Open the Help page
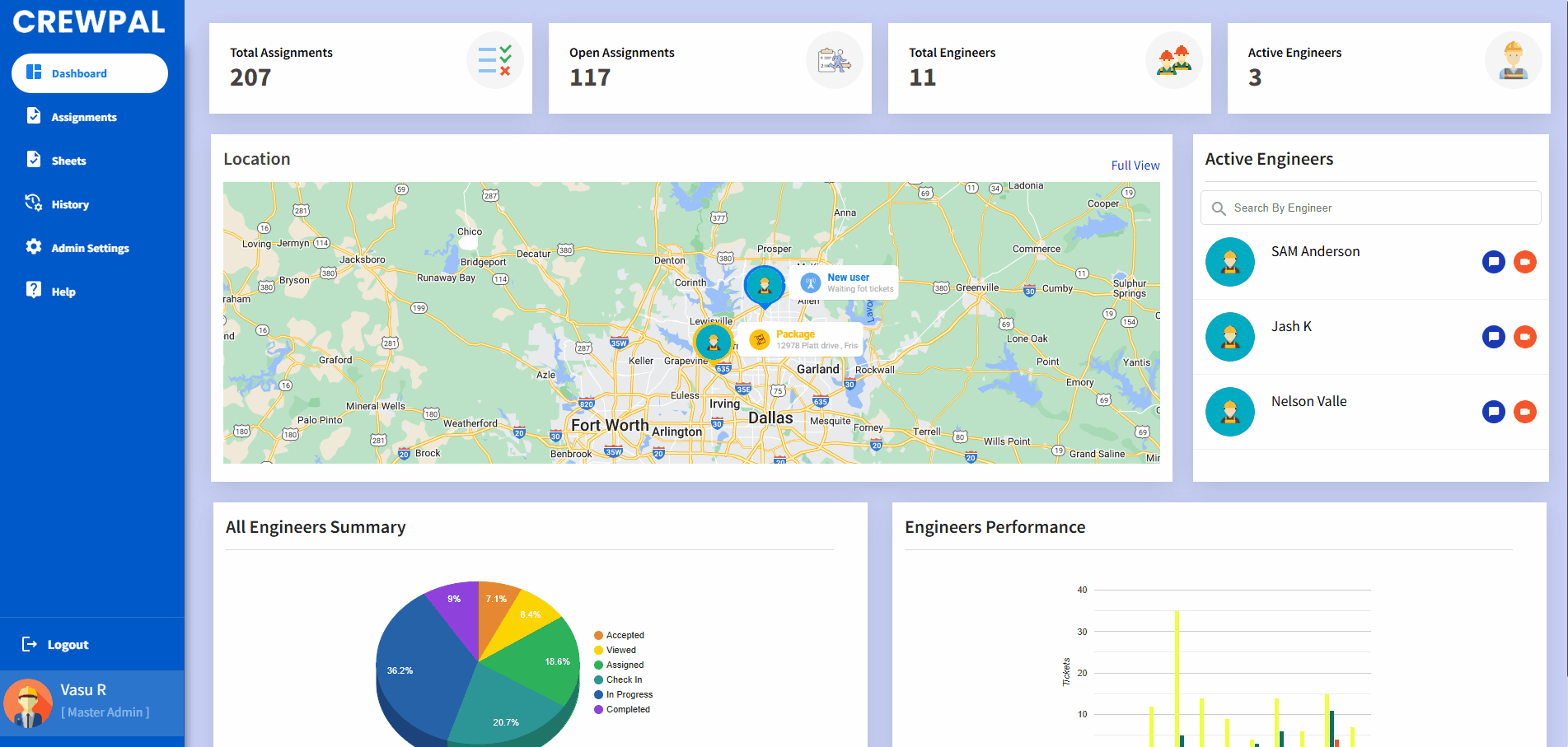The height and width of the screenshot is (747, 1568). tap(63, 292)
